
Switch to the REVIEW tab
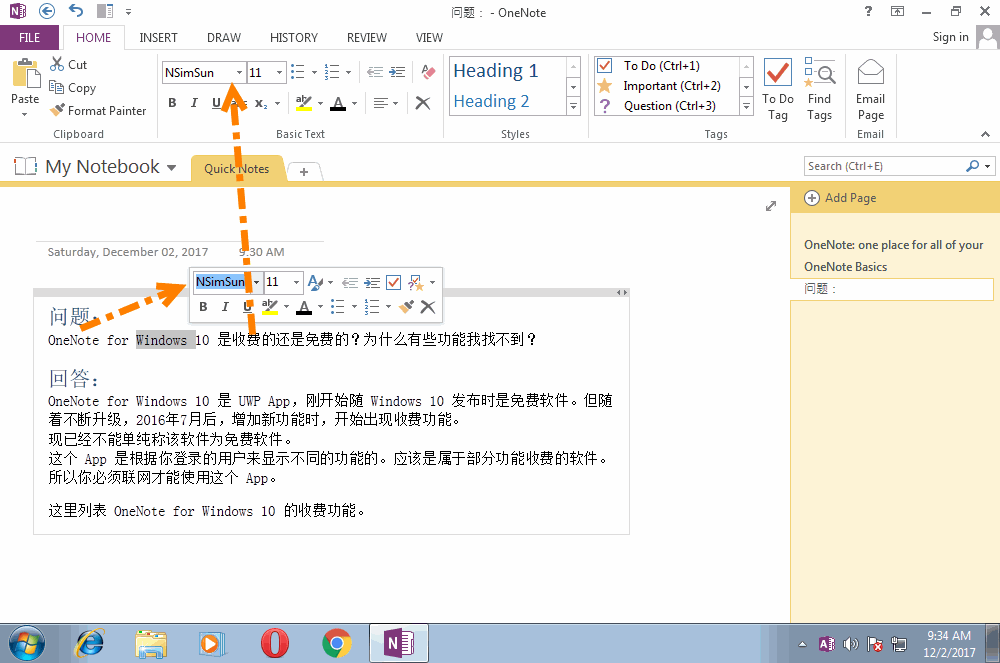tap(367, 38)
